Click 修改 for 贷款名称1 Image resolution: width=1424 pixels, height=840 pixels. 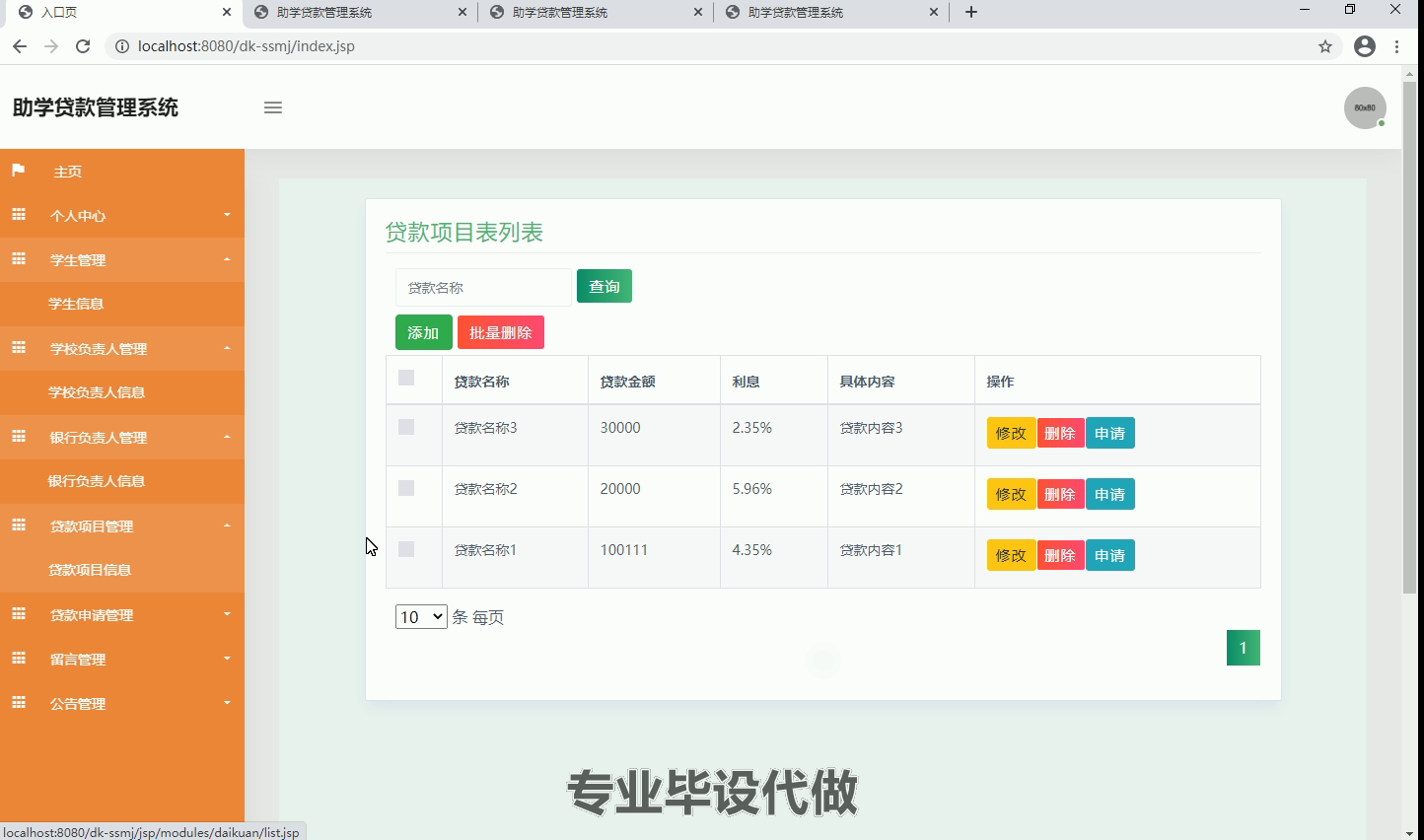pyautogui.click(x=1011, y=555)
